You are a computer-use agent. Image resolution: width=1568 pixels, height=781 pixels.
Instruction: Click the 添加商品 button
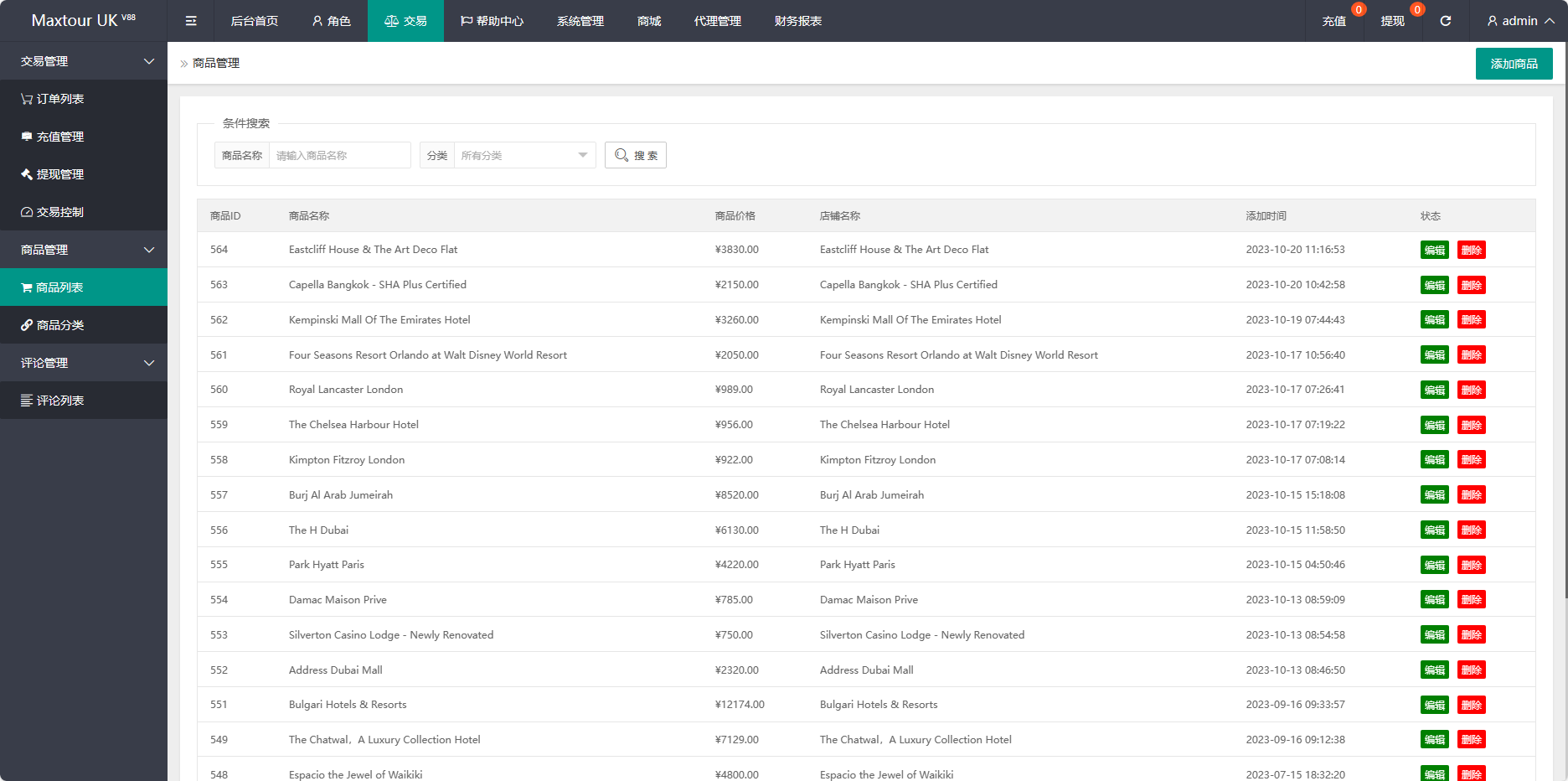click(1514, 64)
